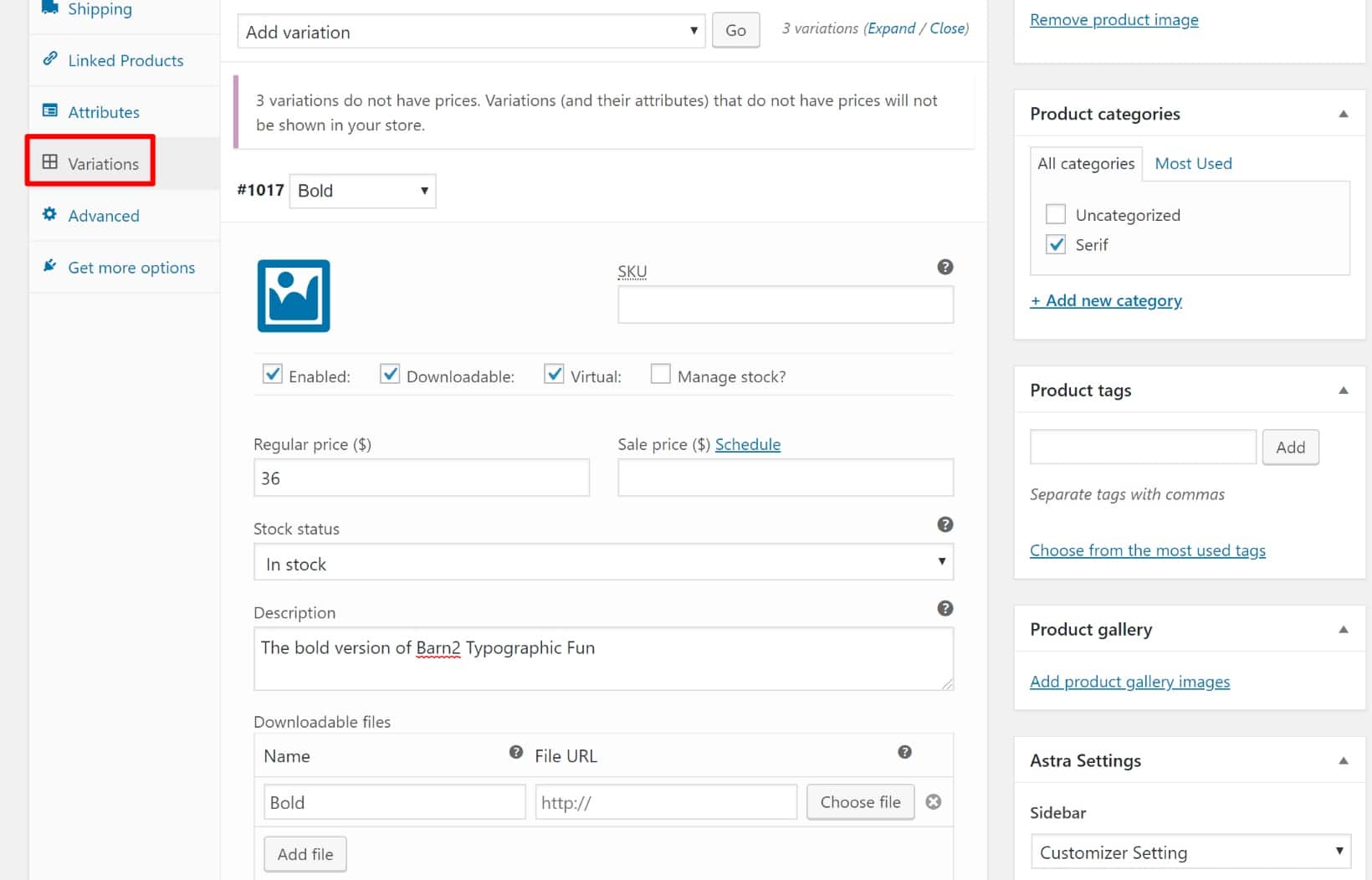1372x880 pixels.
Task: Click the Linked Products chain icon
Action: pyautogui.click(x=49, y=59)
